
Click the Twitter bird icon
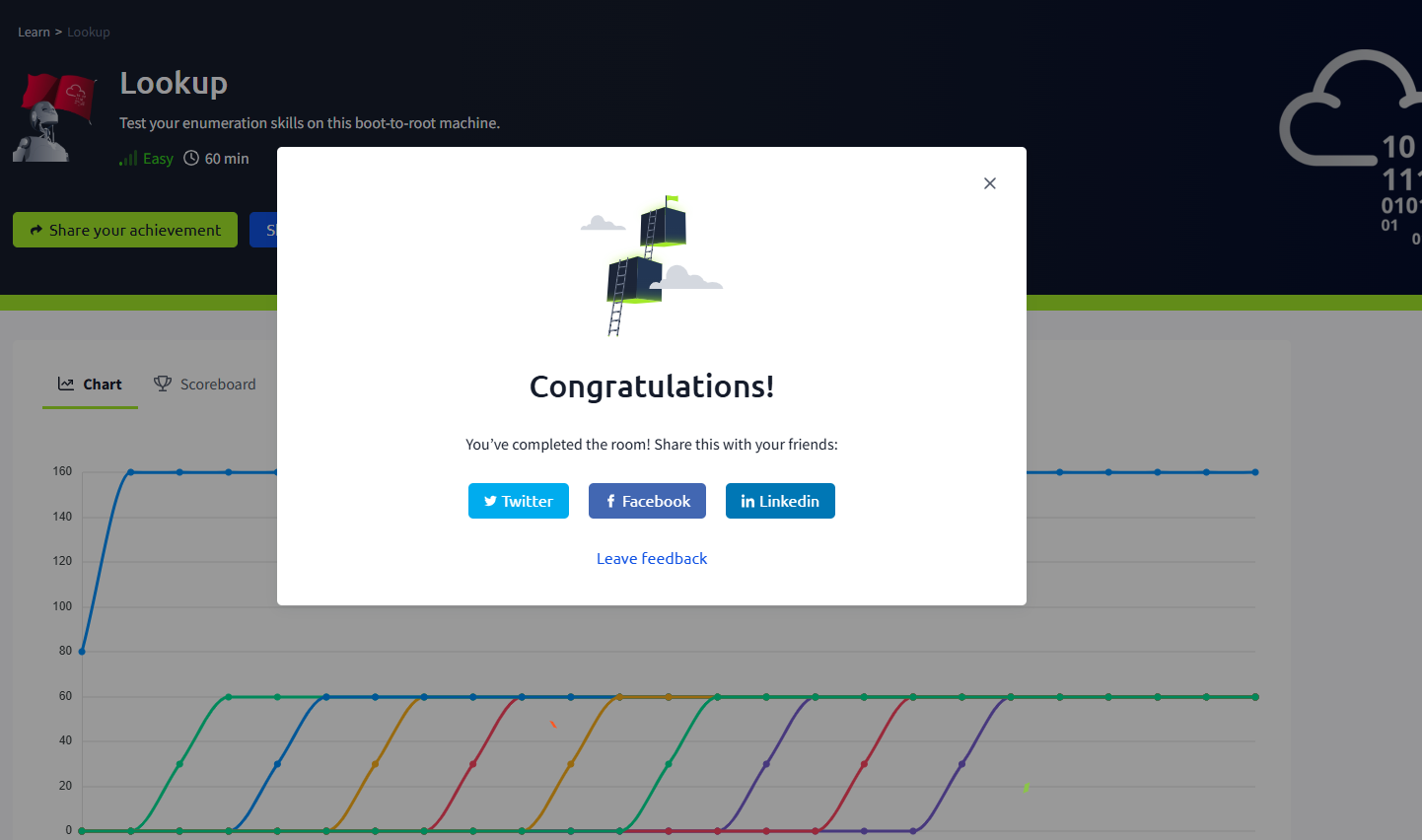pos(490,501)
